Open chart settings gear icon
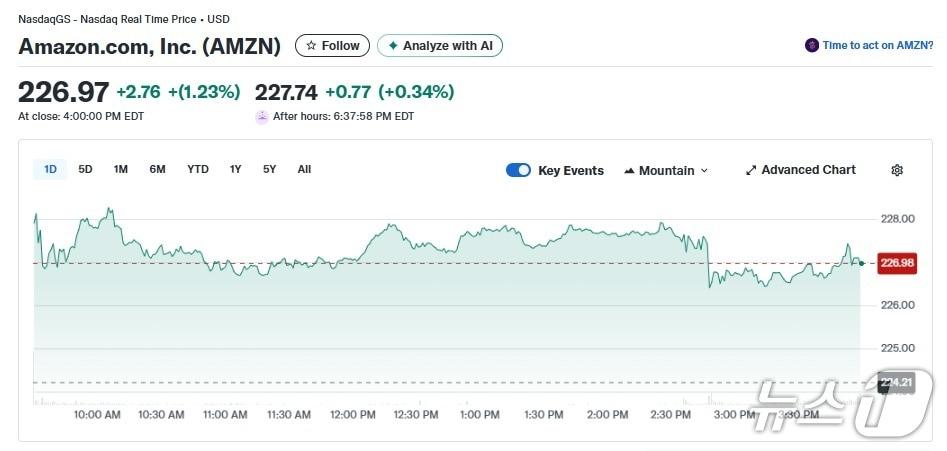Image resolution: width=947 pixels, height=451 pixels. coord(897,170)
